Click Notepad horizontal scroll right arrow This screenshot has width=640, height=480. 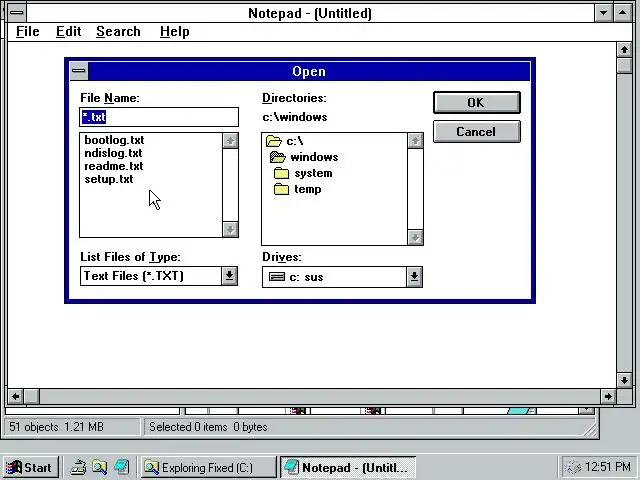point(608,396)
